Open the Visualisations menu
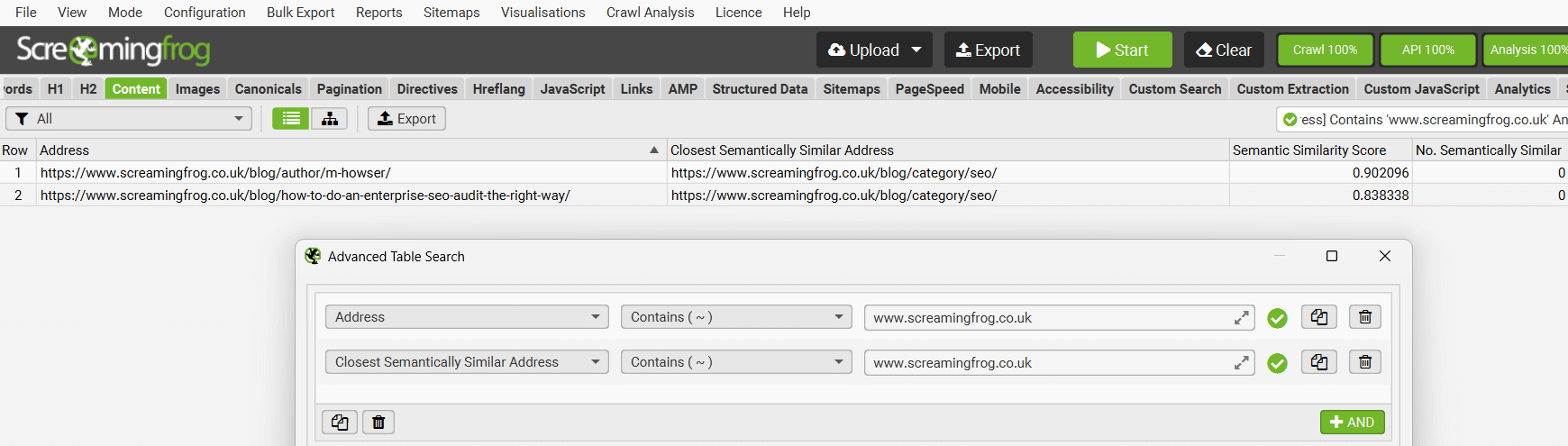 [543, 13]
